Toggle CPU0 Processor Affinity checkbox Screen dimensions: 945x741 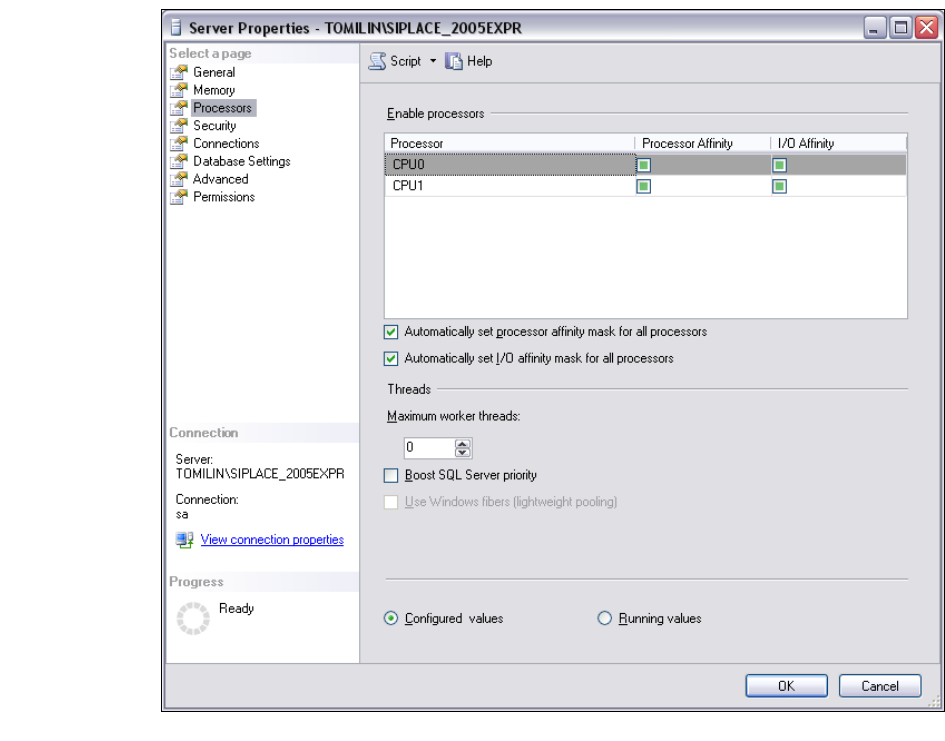pyautogui.click(x=644, y=165)
